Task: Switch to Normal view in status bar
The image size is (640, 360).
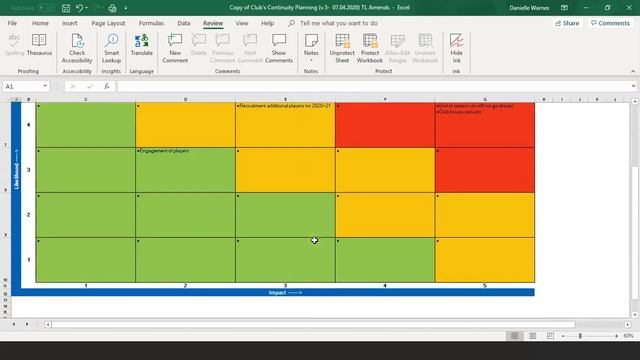Action: point(514,336)
